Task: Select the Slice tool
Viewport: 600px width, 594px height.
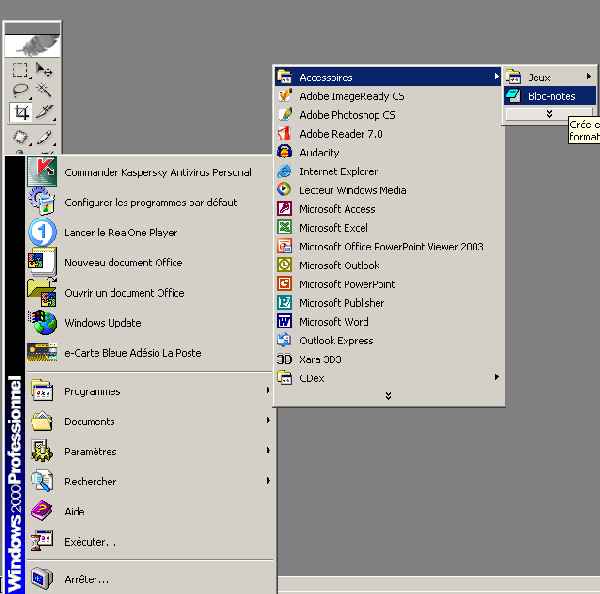Action: pyautogui.click(x=45, y=113)
